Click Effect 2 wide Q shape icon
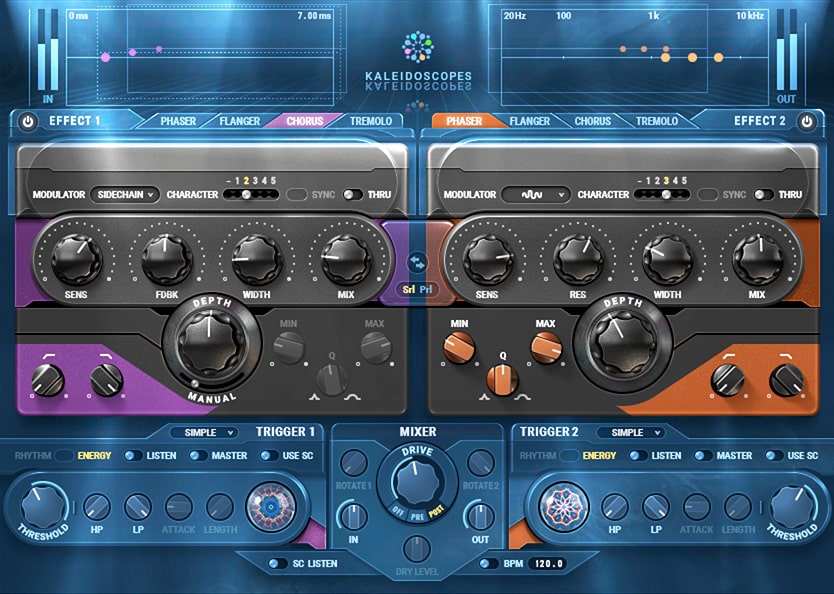 [523, 397]
